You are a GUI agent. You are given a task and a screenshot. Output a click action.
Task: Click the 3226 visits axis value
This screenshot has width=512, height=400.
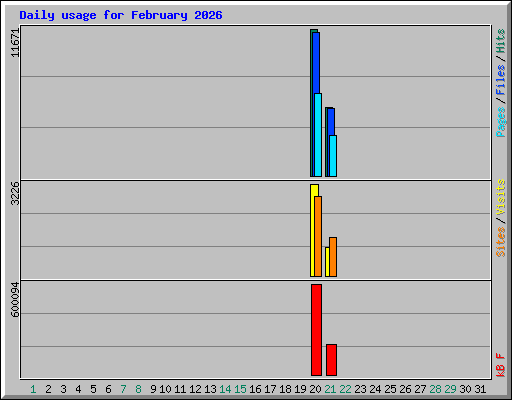click(15, 193)
